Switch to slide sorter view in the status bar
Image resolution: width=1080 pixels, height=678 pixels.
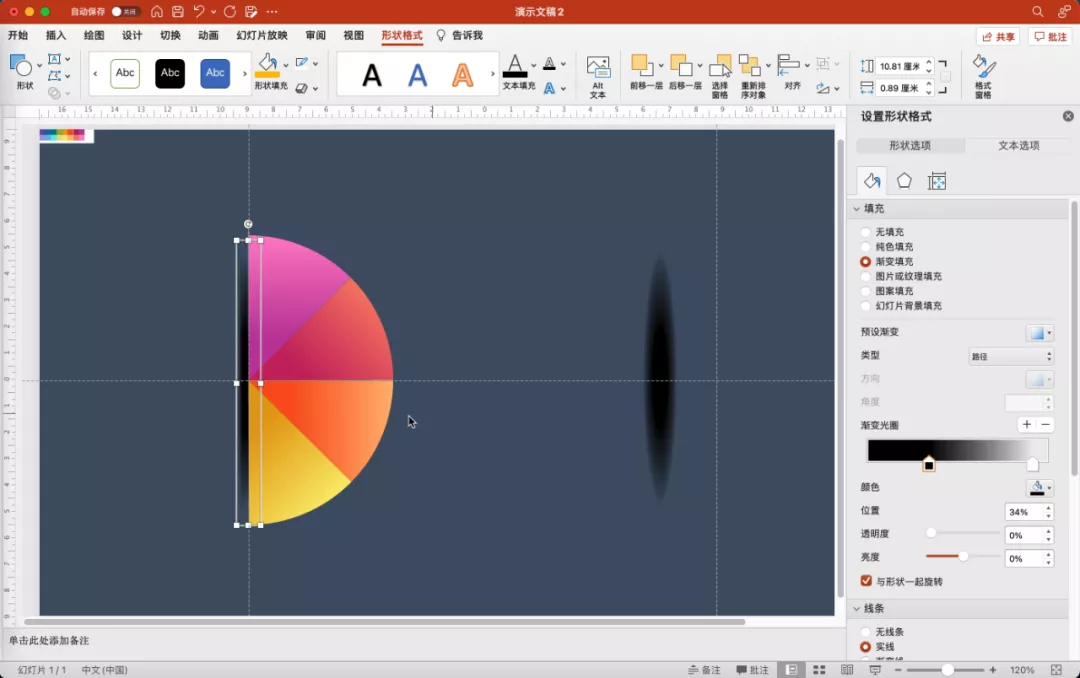(x=819, y=670)
